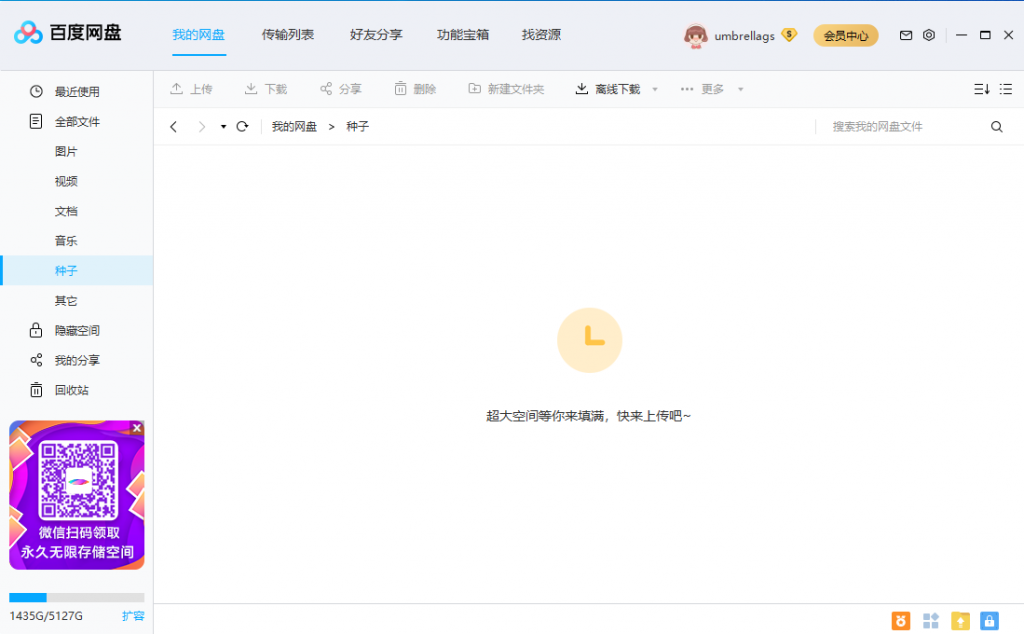This screenshot has height=634, width=1024.
Task: Click the storage usage progress bar
Action: point(76,598)
